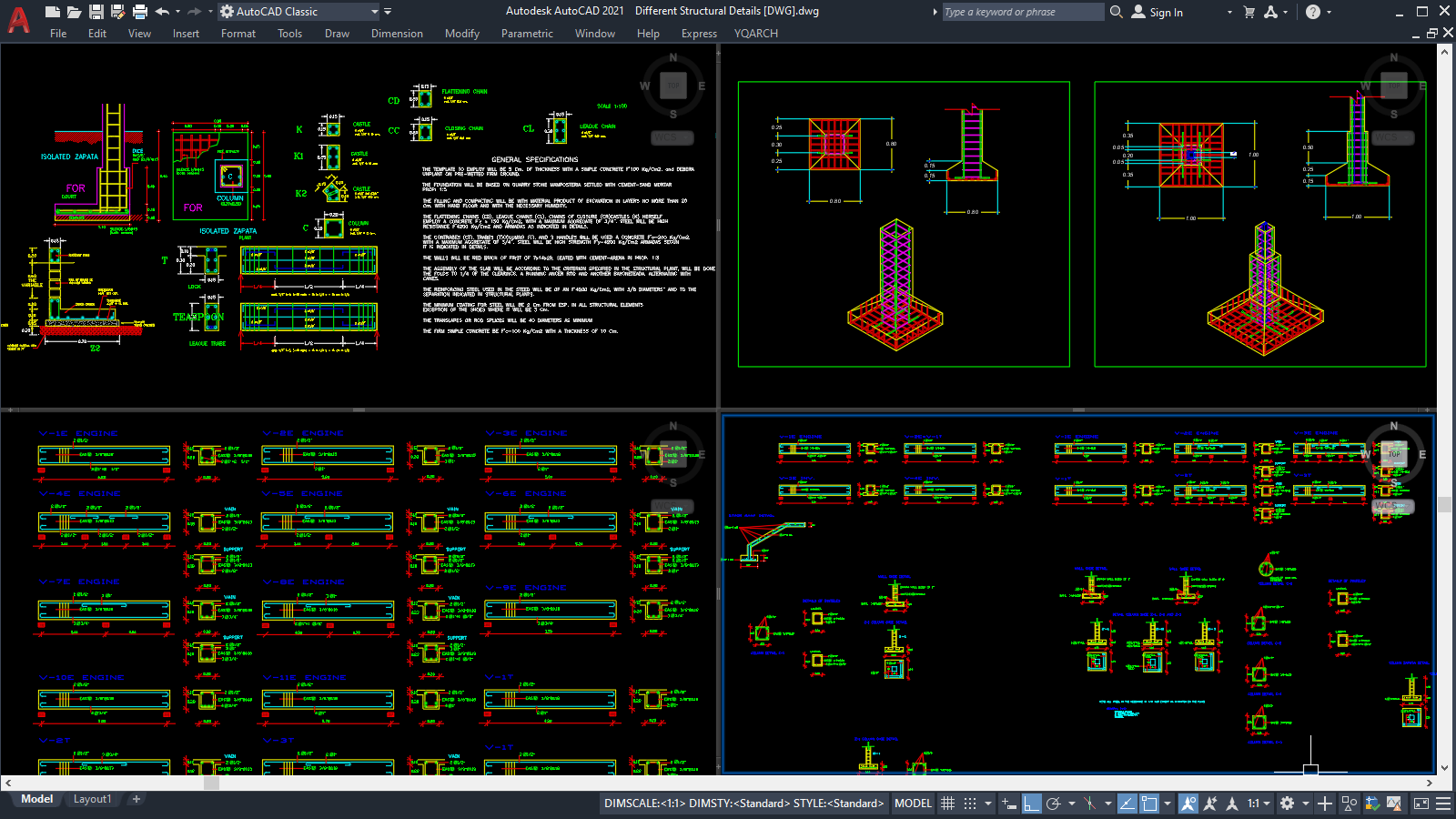The width and height of the screenshot is (1456, 819).
Task: Click the Save icon in Quick Access toolbar
Action: [x=98, y=11]
